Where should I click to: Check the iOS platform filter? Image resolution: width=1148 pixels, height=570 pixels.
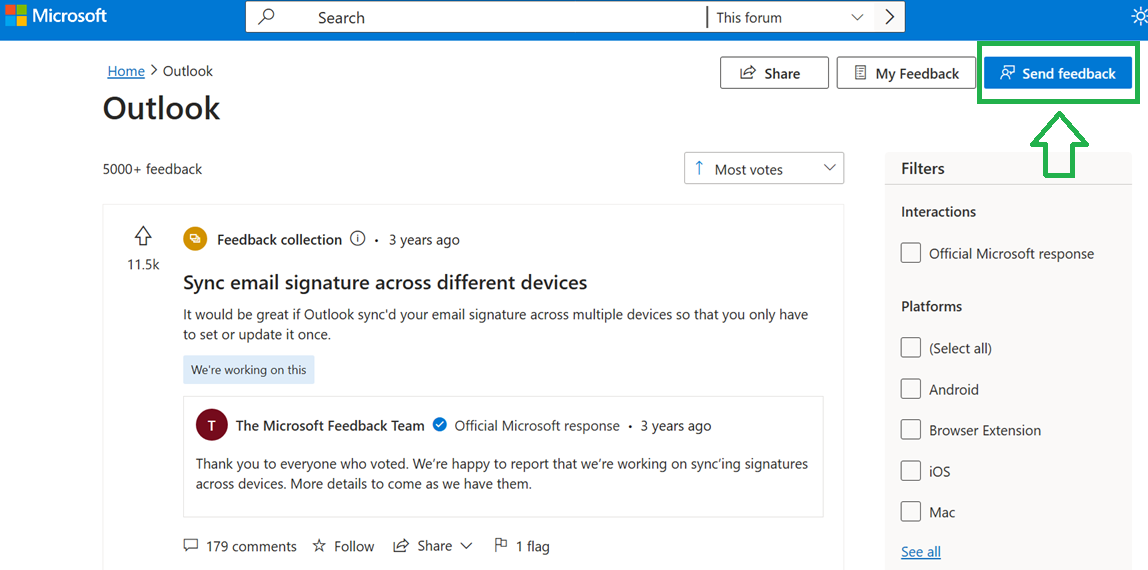[911, 470]
